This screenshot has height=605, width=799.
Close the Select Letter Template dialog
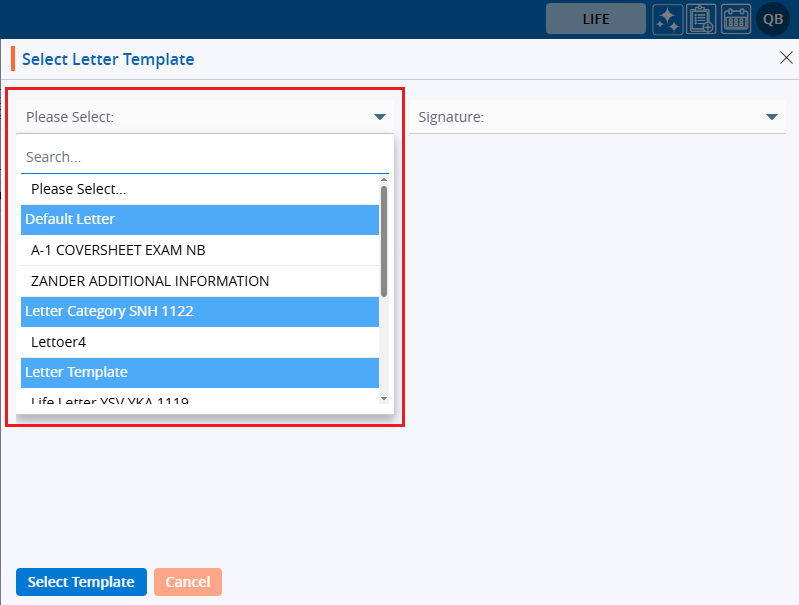click(786, 58)
